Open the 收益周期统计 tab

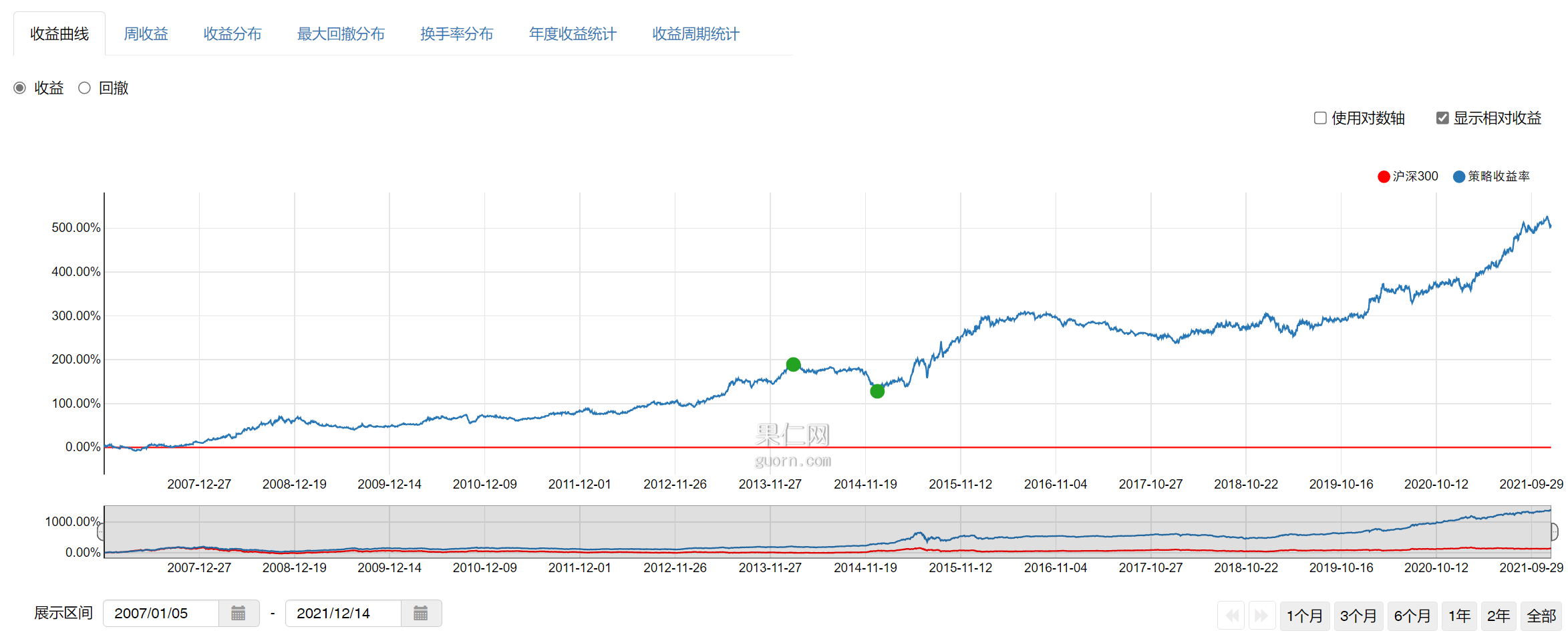tap(696, 34)
